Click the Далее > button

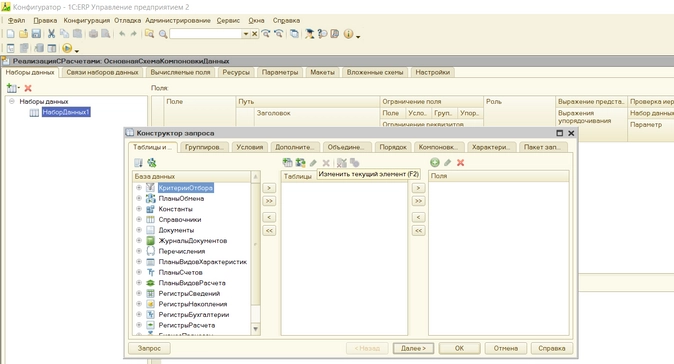(x=413, y=348)
